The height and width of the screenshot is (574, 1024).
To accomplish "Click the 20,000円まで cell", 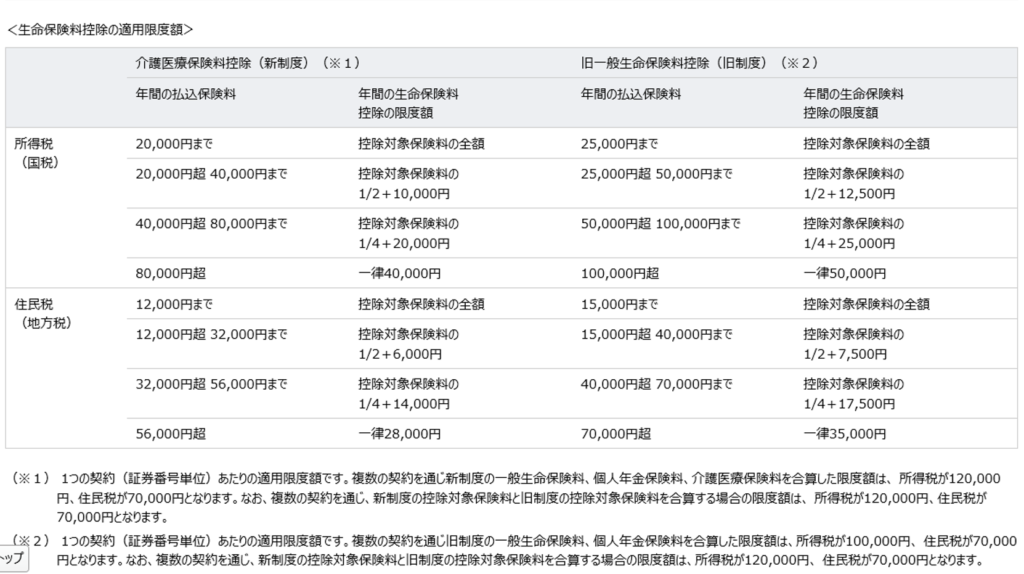I will (x=174, y=143).
